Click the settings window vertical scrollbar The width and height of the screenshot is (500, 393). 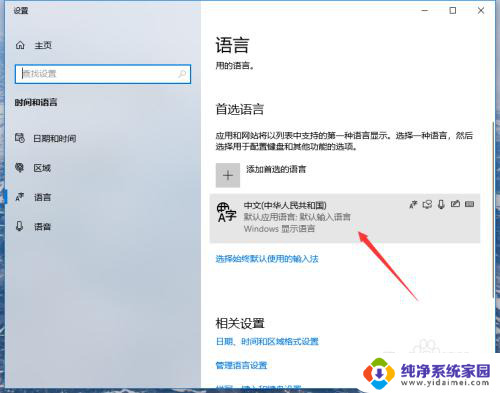tap(493, 210)
